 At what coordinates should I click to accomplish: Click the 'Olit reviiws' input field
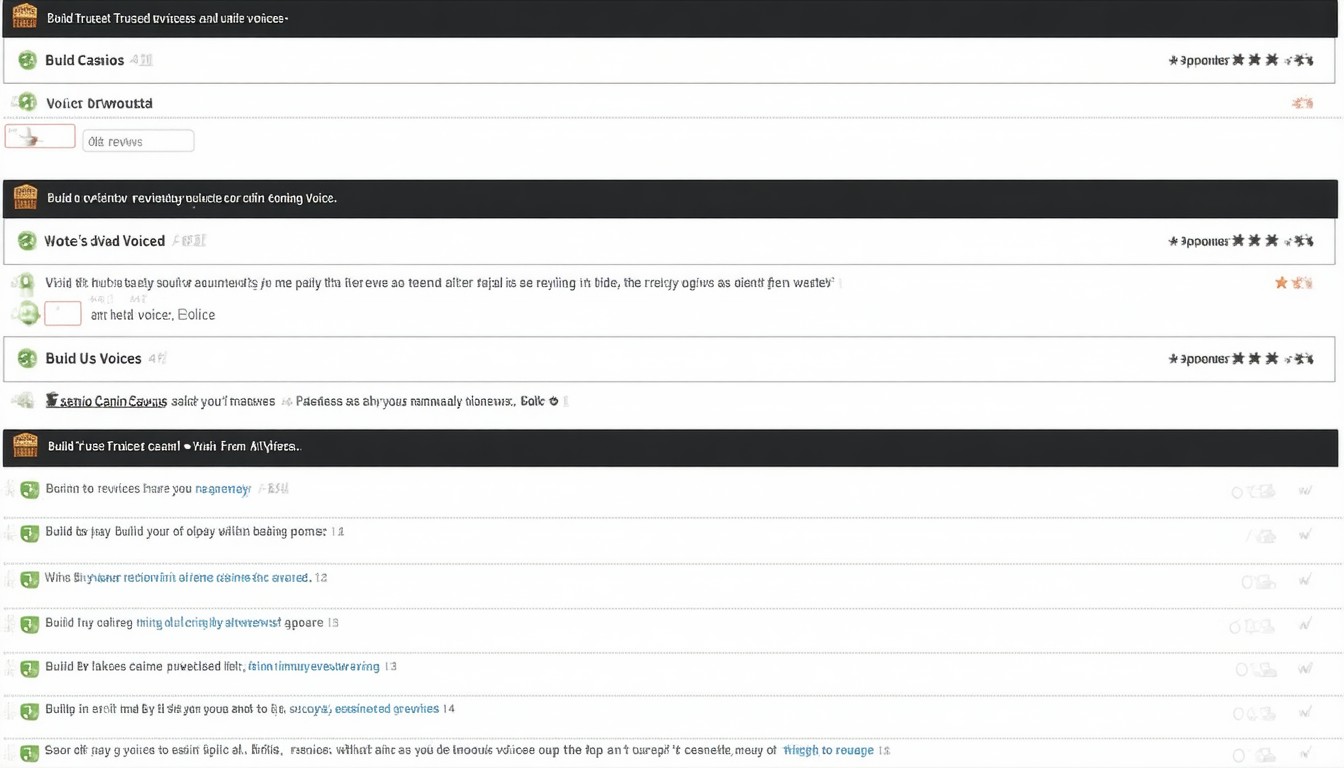click(138, 141)
